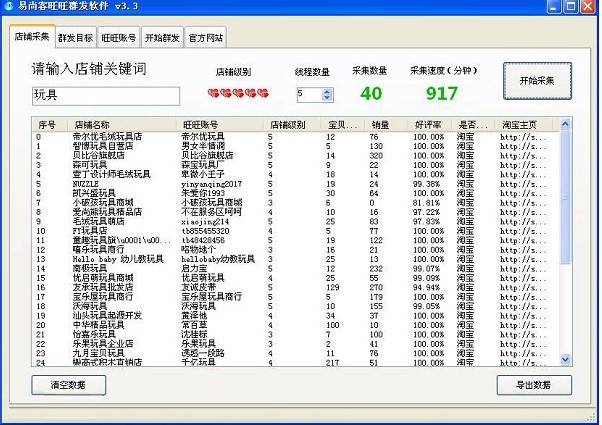Switch to the 开始群发 tab
602x425 pixels.
[162, 38]
